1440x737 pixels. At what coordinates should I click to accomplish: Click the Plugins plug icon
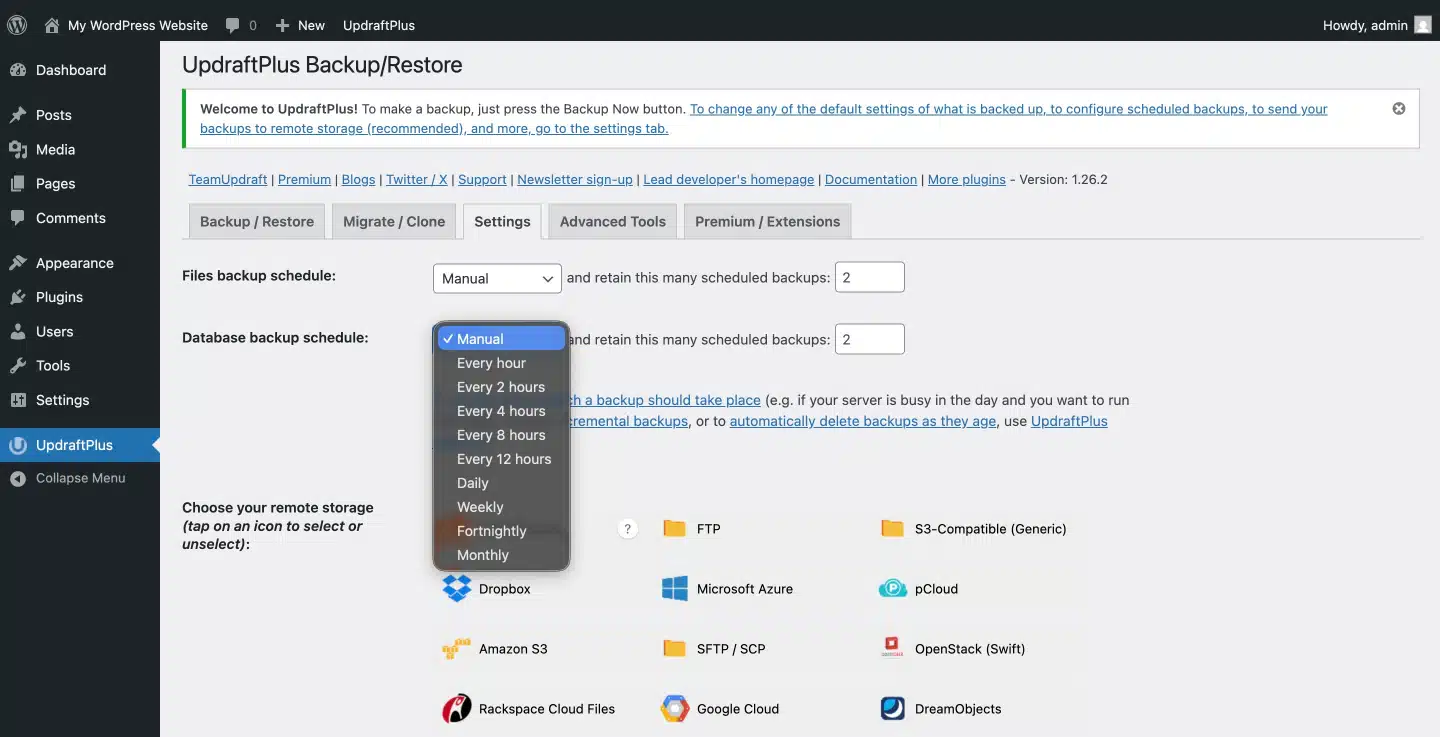click(18, 297)
